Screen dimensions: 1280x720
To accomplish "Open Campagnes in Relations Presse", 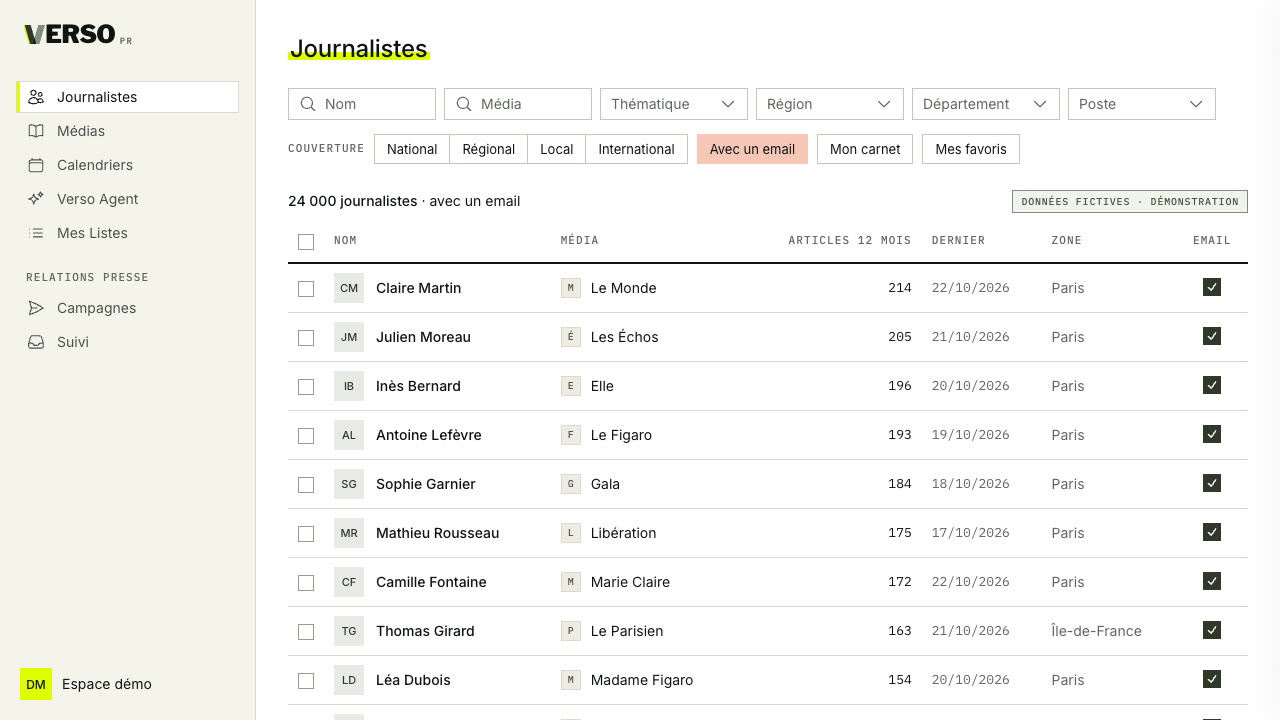I will (128, 308).
